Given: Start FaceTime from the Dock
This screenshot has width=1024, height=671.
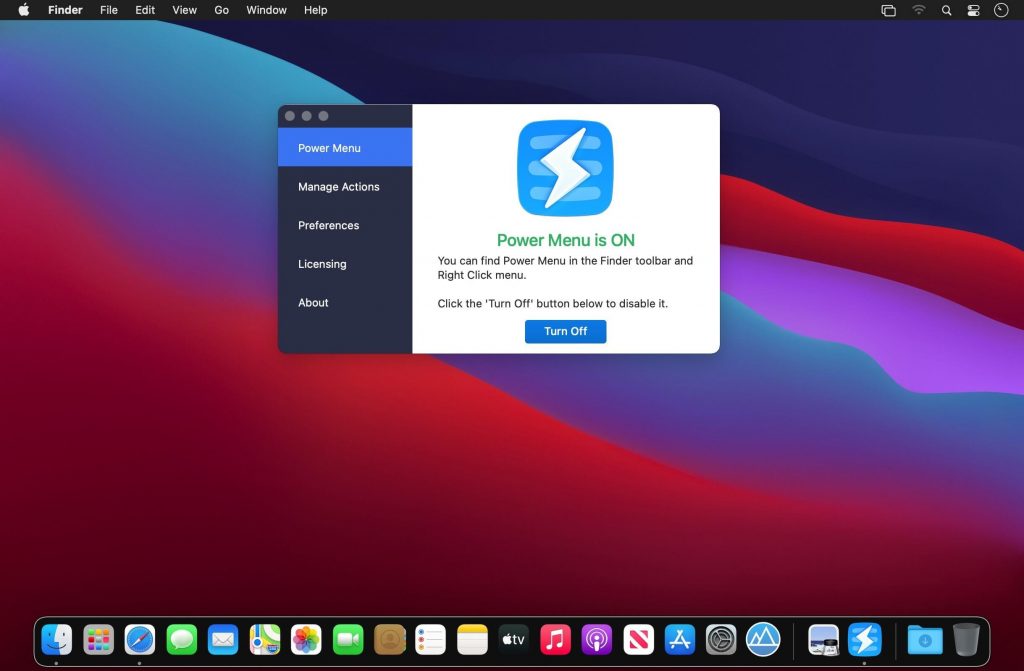Looking at the screenshot, I should point(347,639).
